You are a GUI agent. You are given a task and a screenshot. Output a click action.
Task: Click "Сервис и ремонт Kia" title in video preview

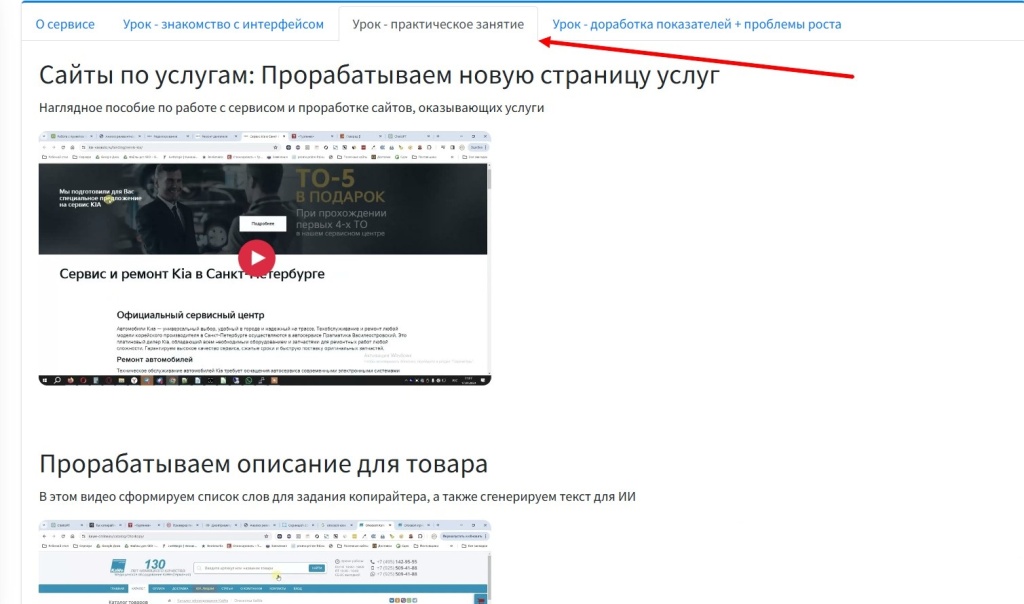(x=191, y=274)
